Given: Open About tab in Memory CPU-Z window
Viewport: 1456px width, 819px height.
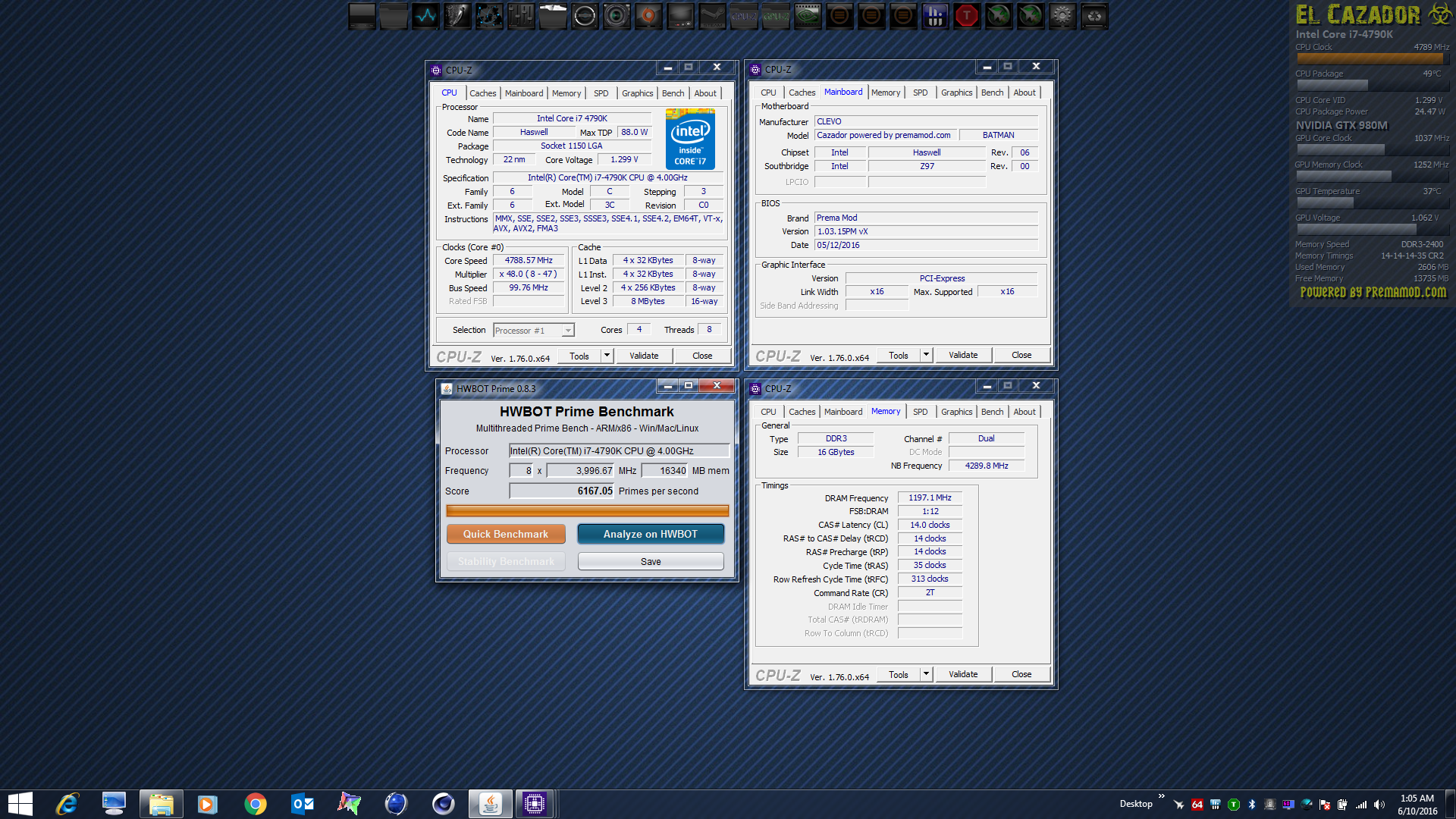Looking at the screenshot, I should (x=1025, y=412).
